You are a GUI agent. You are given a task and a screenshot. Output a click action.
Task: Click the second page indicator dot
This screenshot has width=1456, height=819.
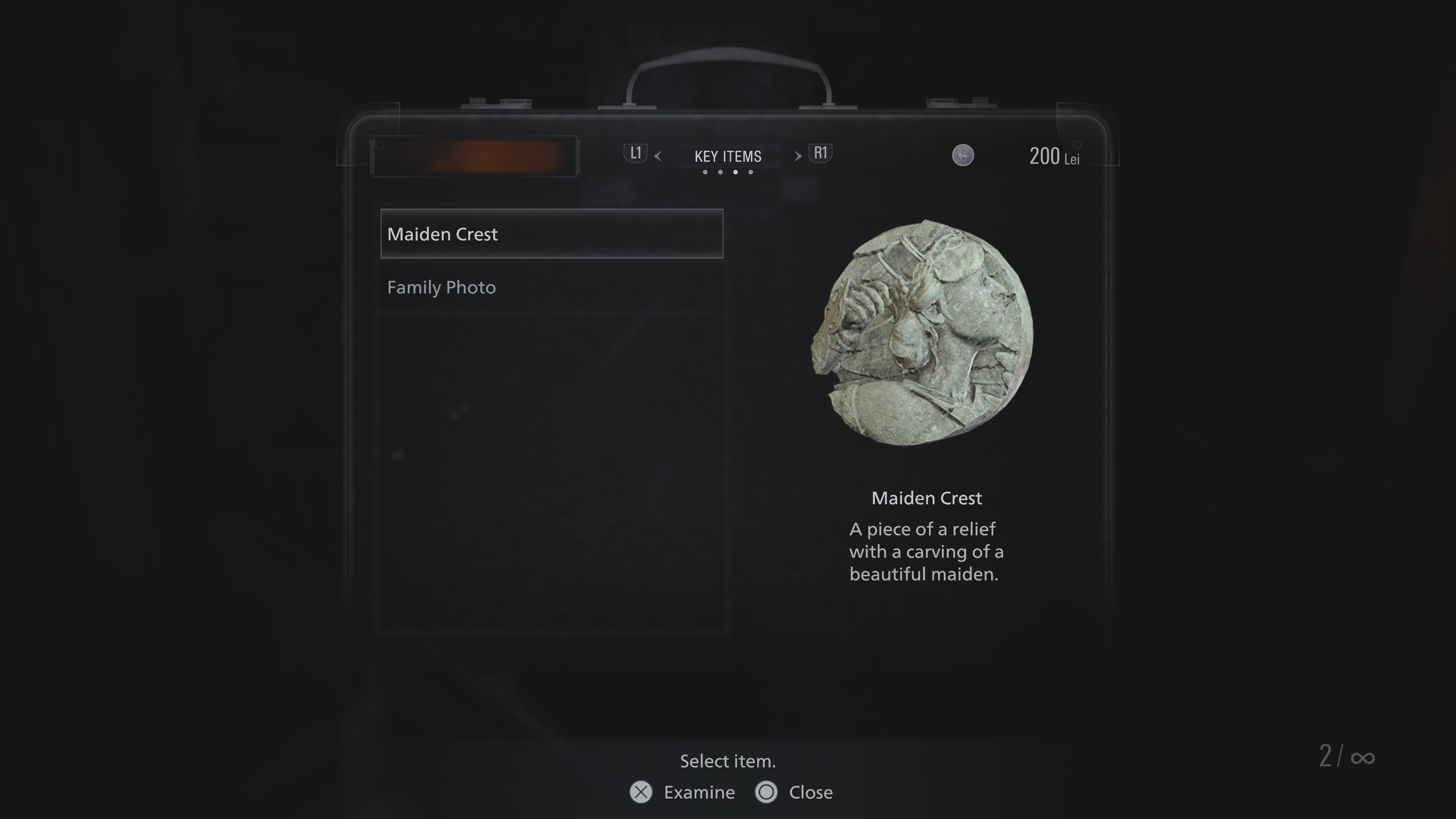click(x=720, y=172)
